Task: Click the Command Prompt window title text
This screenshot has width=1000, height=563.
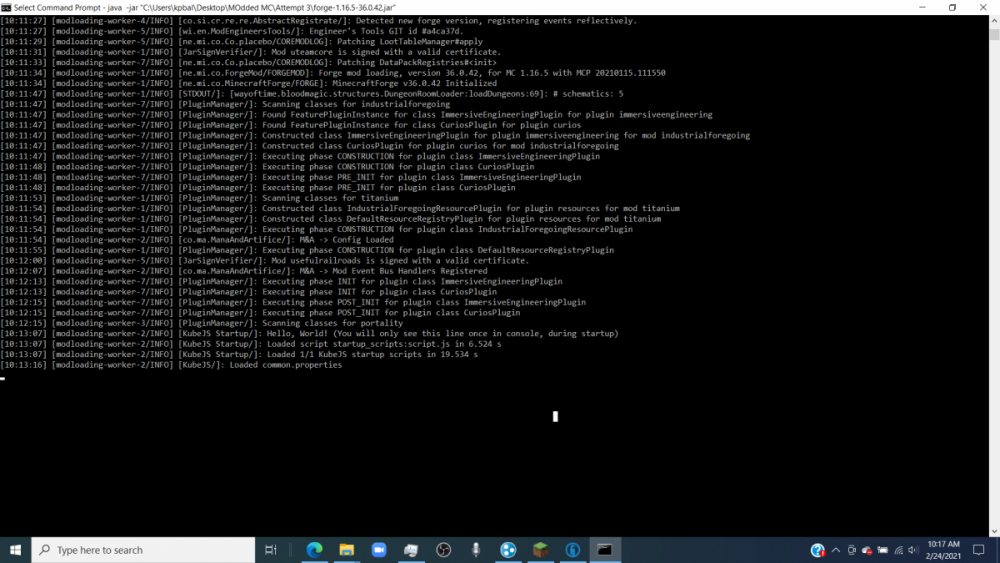Action: pyautogui.click(x=205, y=7)
